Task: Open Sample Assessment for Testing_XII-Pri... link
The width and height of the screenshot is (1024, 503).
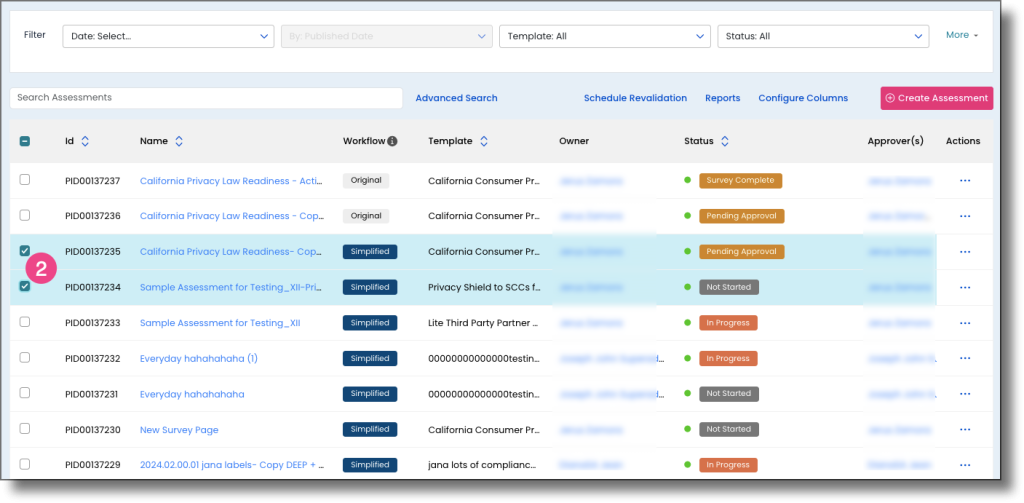Action: pyautogui.click(x=231, y=287)
